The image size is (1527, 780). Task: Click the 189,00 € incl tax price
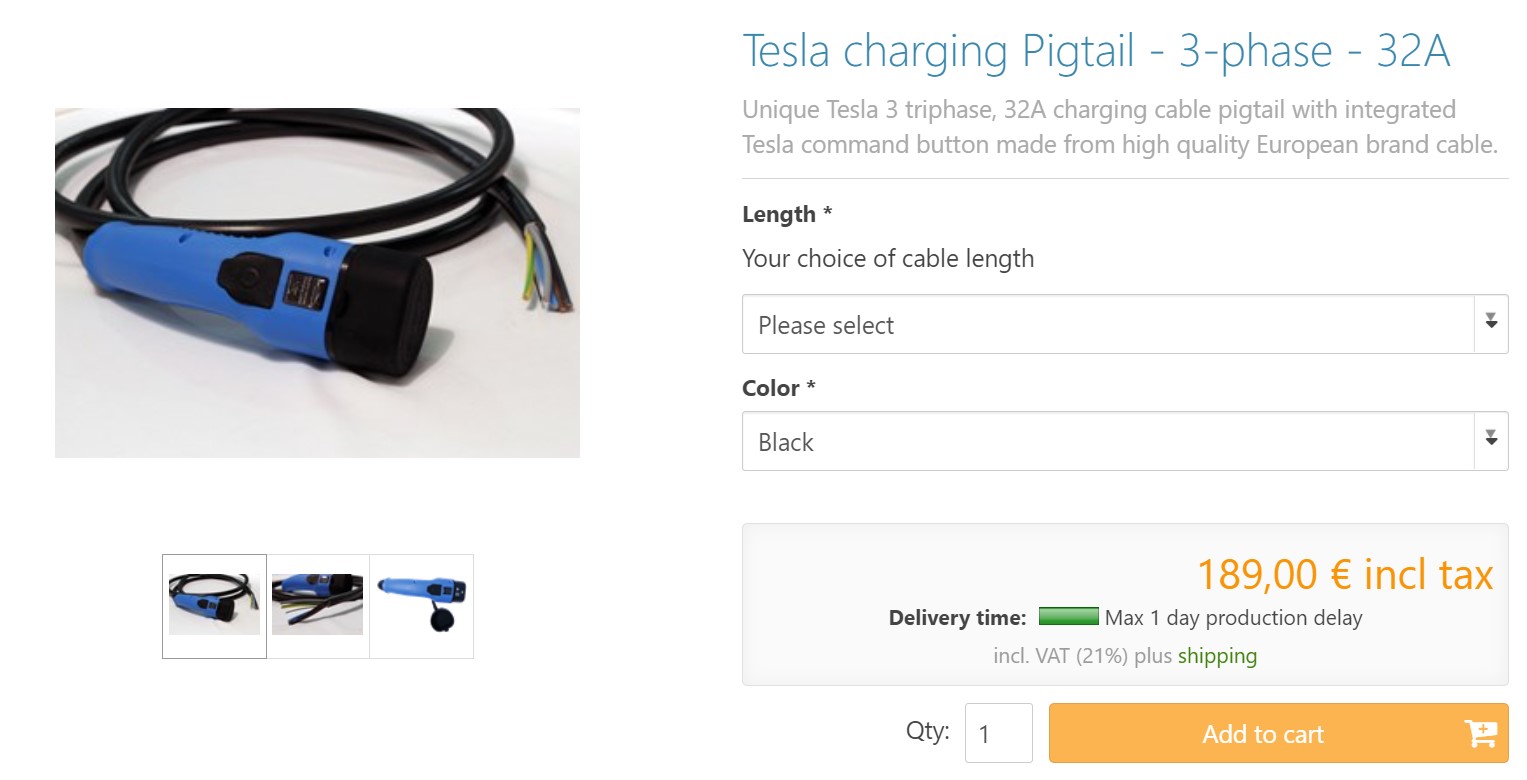tap(1344, 575)
